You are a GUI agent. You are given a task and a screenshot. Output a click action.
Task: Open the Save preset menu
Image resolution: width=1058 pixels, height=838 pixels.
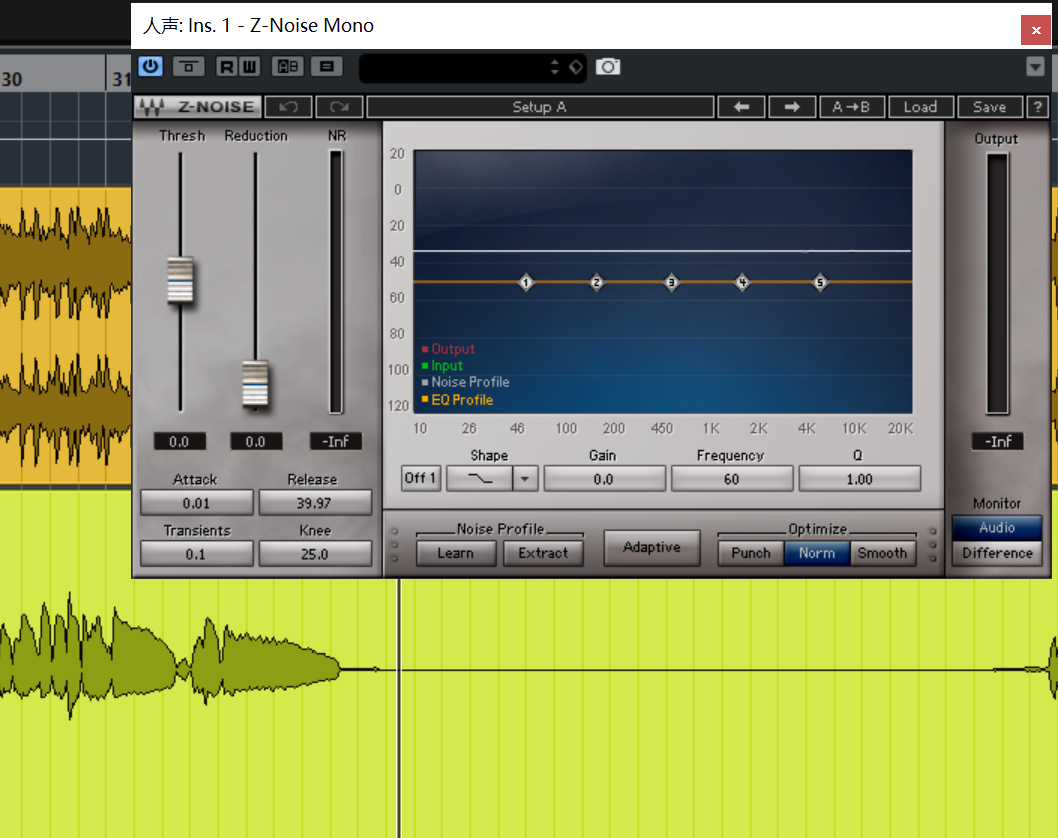coord(990,107)
